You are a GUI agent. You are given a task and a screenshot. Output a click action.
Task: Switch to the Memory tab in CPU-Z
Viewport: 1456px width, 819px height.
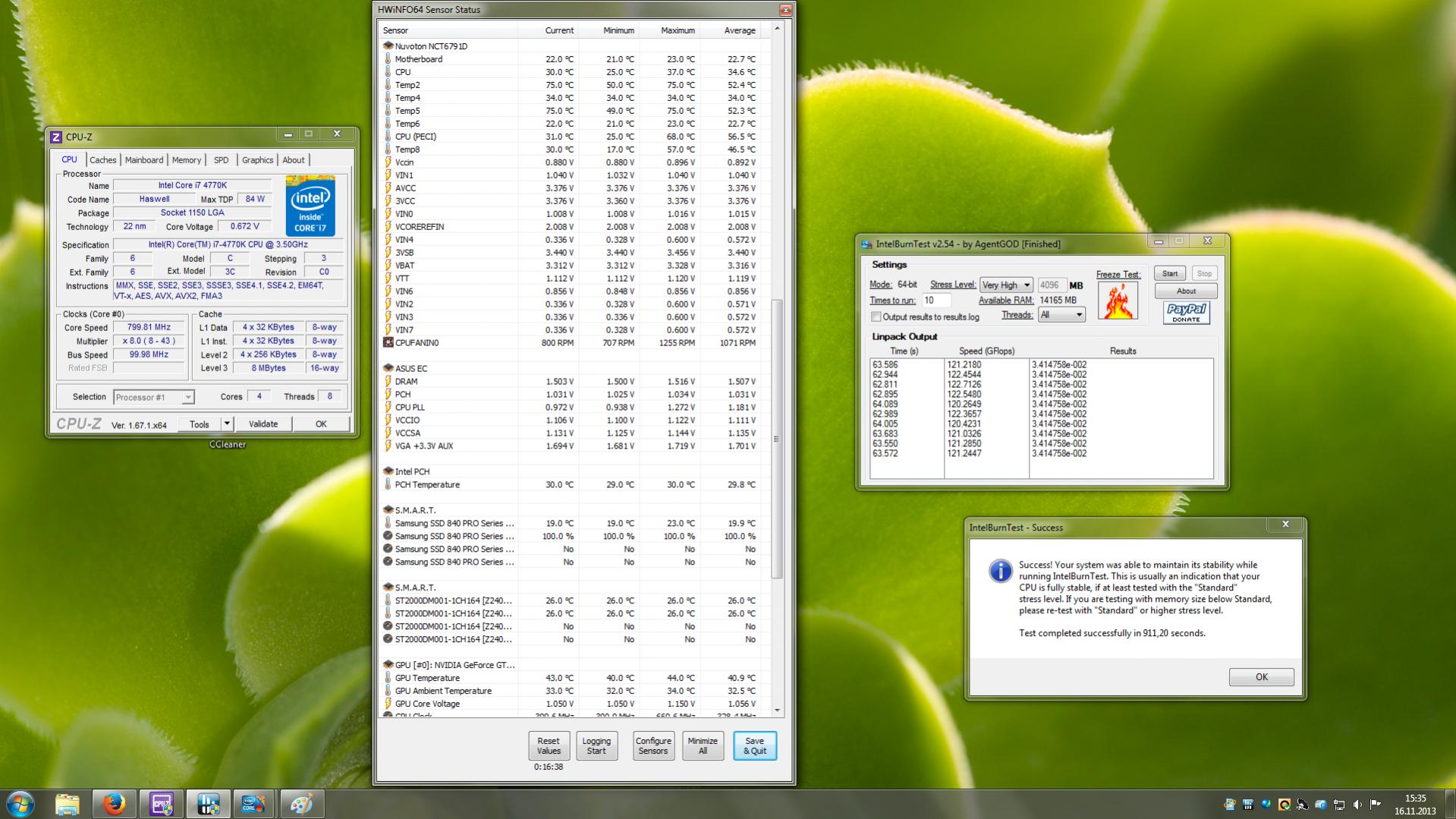pyautogui.click(x=187, y=160)
